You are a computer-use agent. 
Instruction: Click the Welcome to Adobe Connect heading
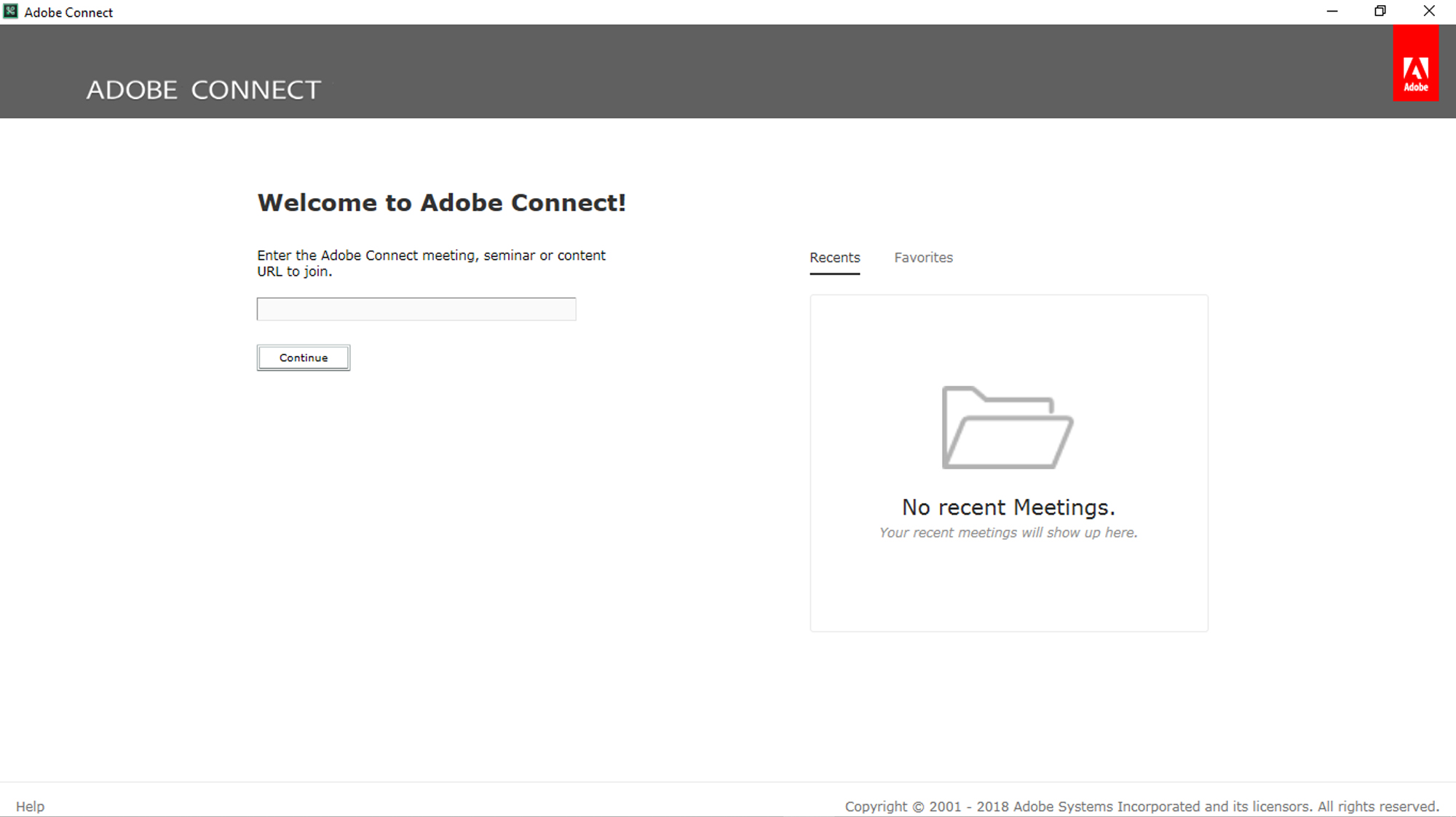coord(441,202)
